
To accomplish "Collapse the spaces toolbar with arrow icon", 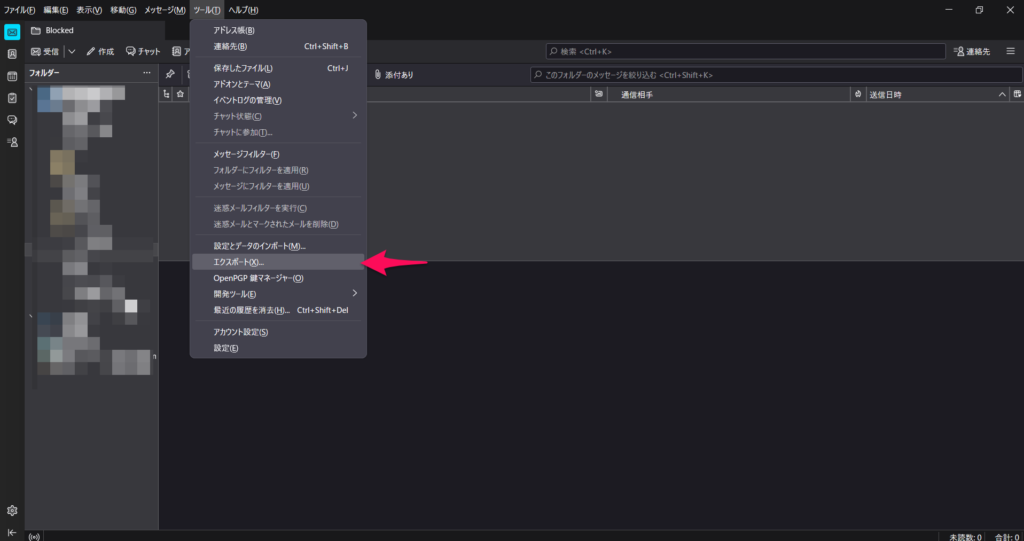I will [x=12, y=532].
